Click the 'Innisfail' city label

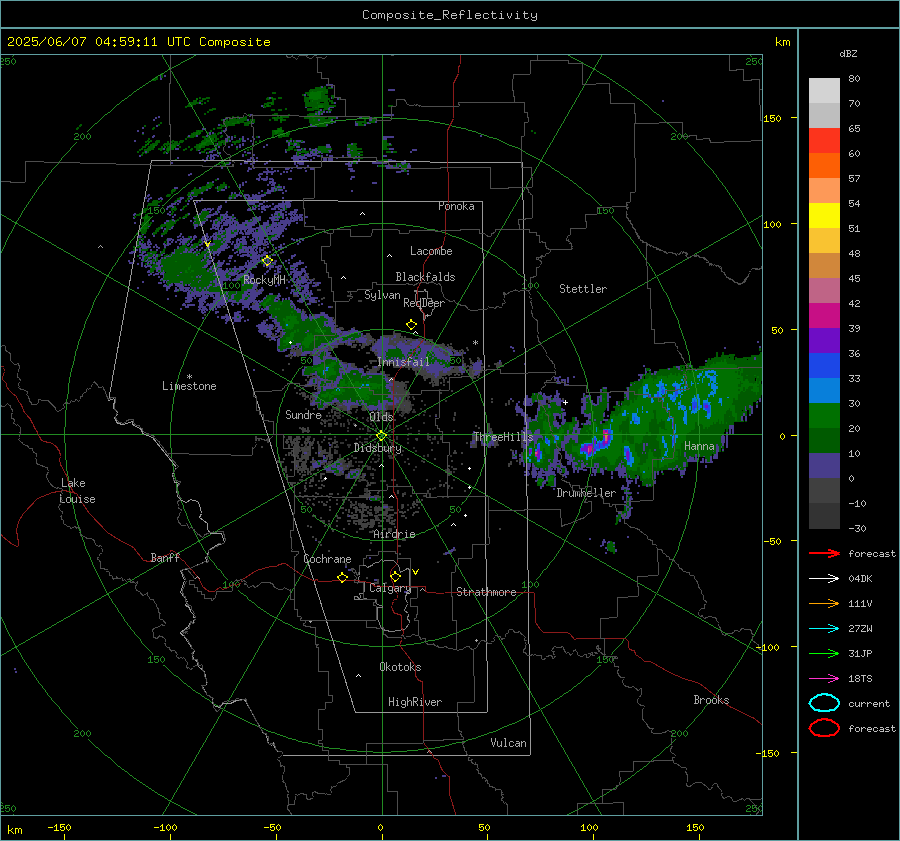coord(403,362)
